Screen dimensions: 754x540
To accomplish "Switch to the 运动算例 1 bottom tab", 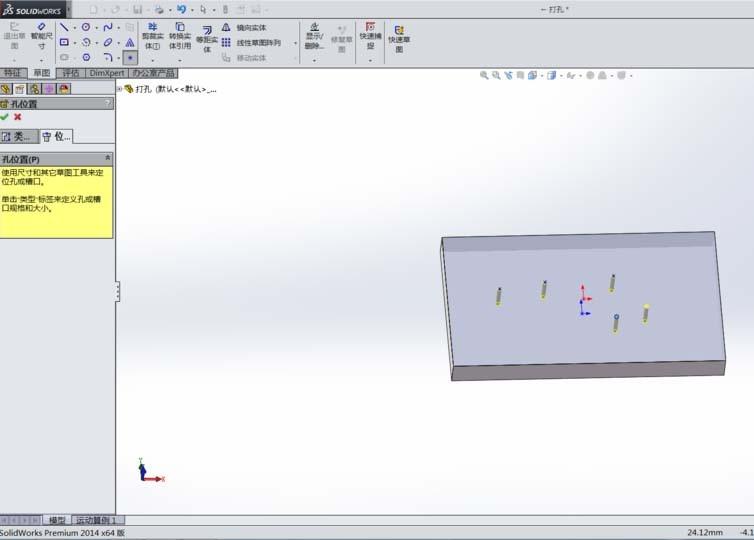I will 98,520.
